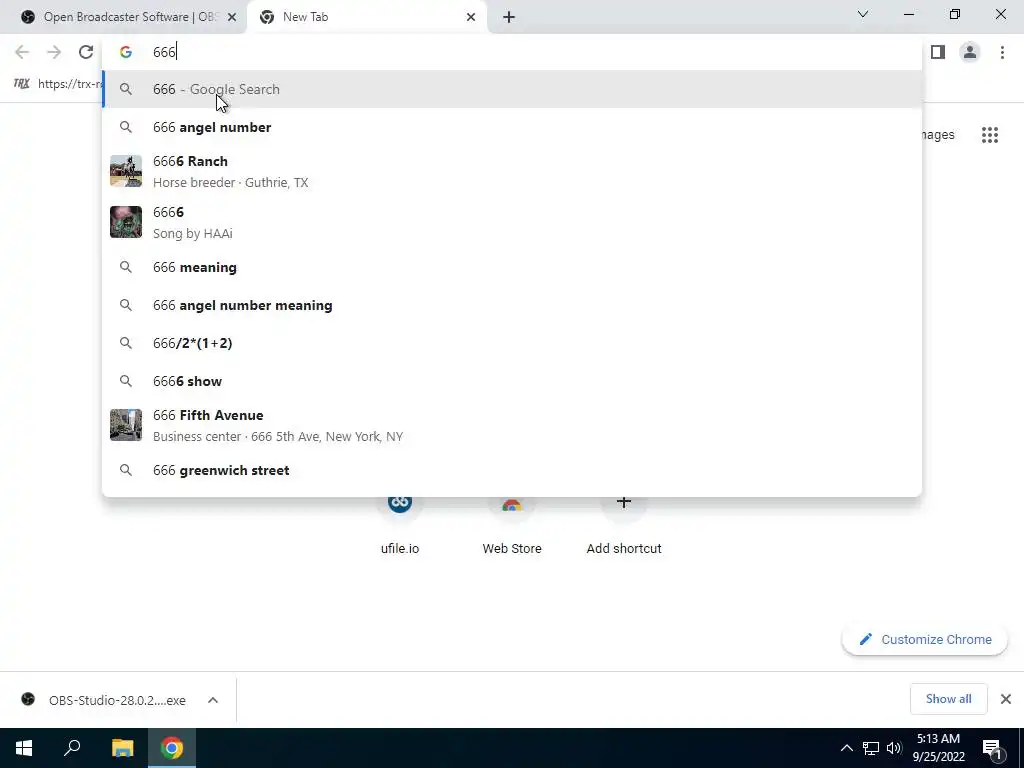1024x768 pixels.
Task: Switch to the New Tab tab
Action: (x=367, y=18)
